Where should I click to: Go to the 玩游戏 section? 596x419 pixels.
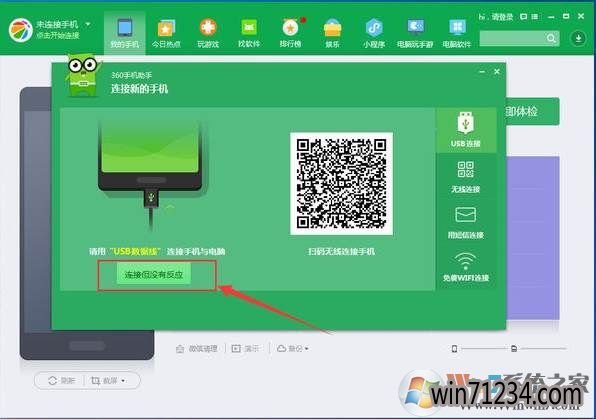[x=208, y=33]
